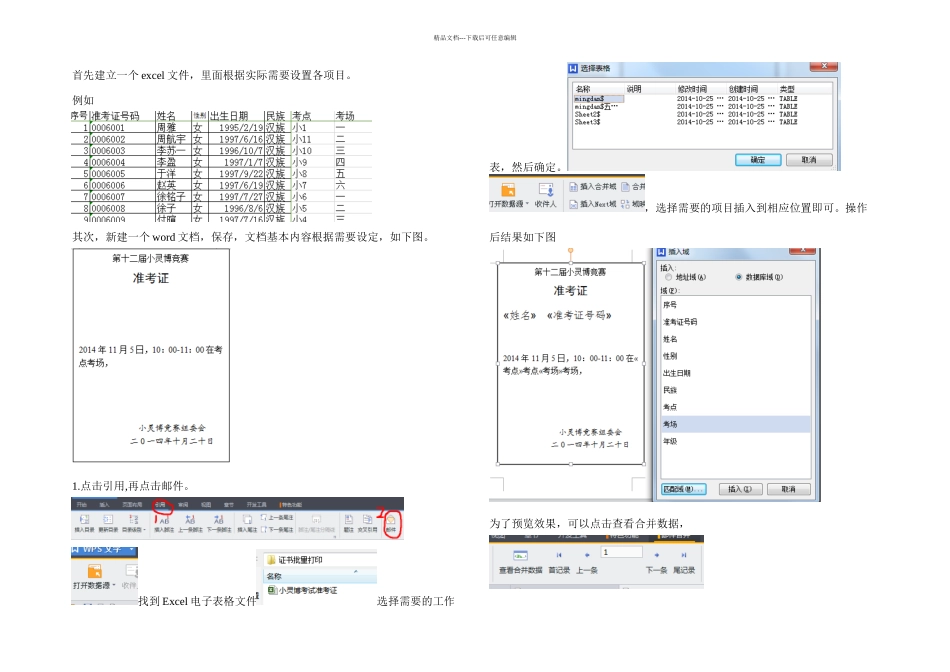Click 下一条尾注 (Next endnote) in ribbon
The width and height of the screenshot is (950, 672).
pos(277,529)
